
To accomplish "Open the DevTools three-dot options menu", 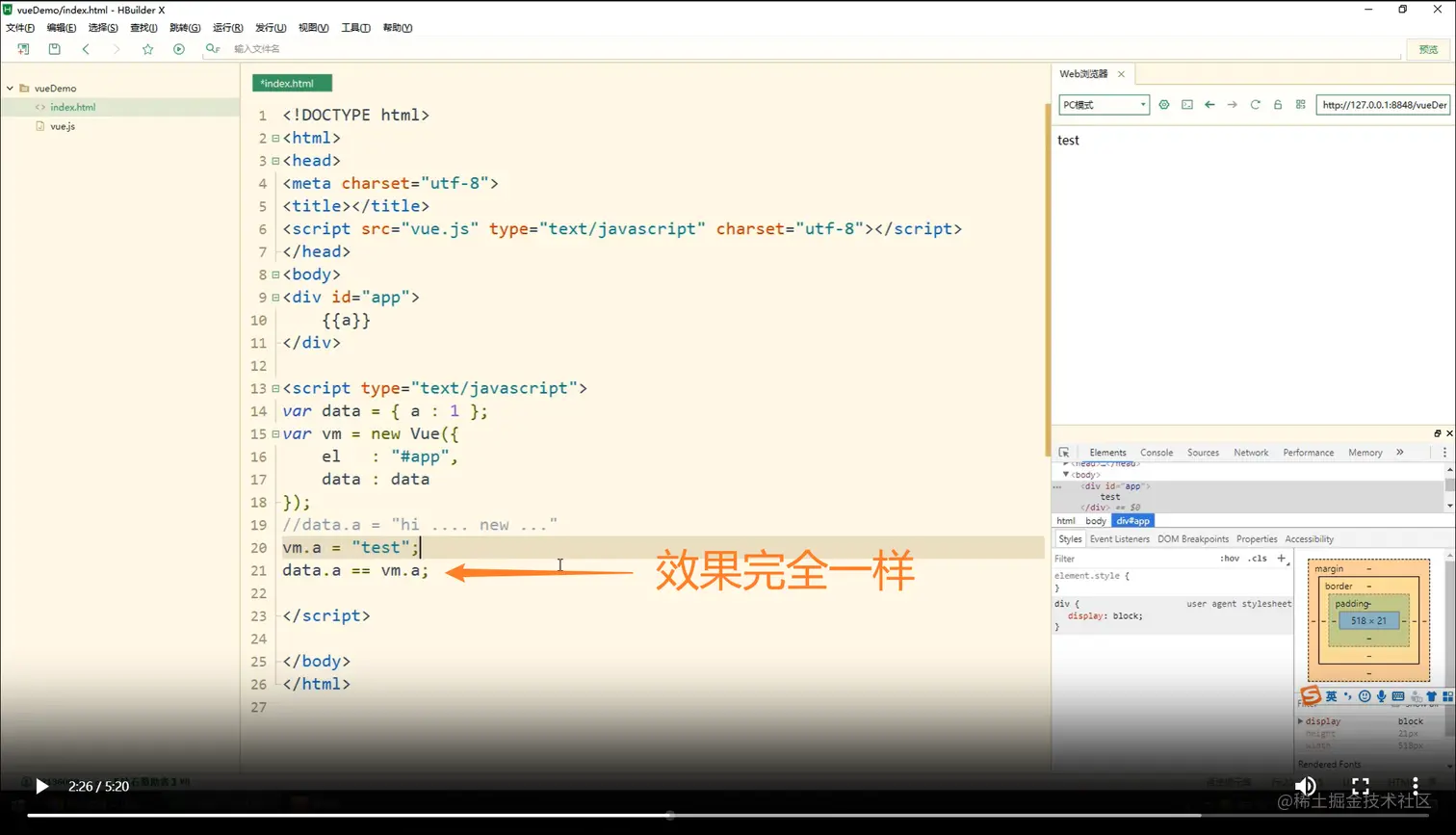I will click(1444, 453).
